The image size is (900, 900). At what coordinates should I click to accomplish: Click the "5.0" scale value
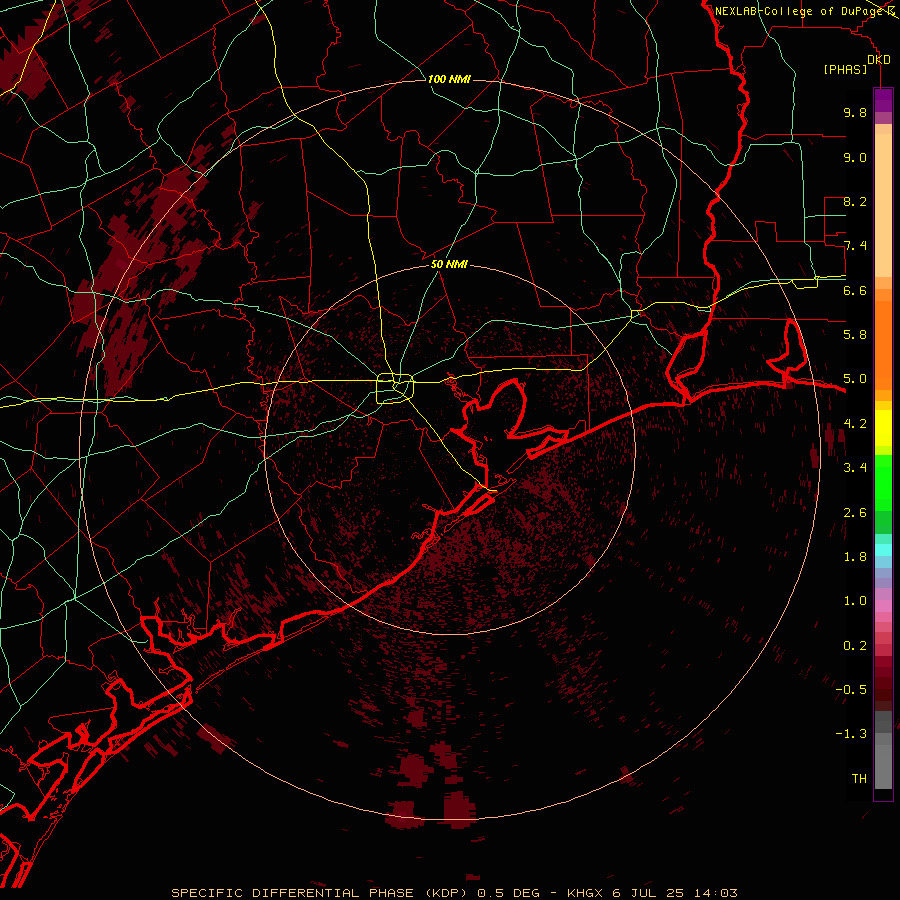click(x=855, y=379)
